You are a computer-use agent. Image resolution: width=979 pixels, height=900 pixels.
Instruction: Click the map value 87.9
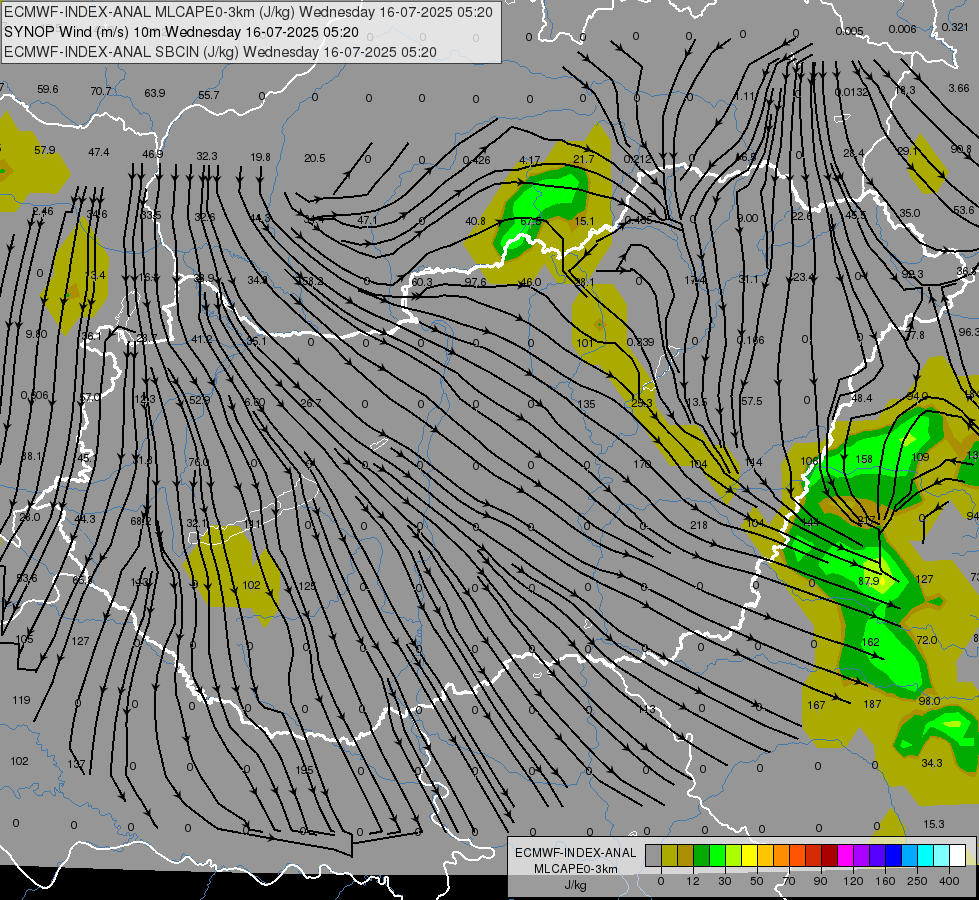tap(868, 581)
